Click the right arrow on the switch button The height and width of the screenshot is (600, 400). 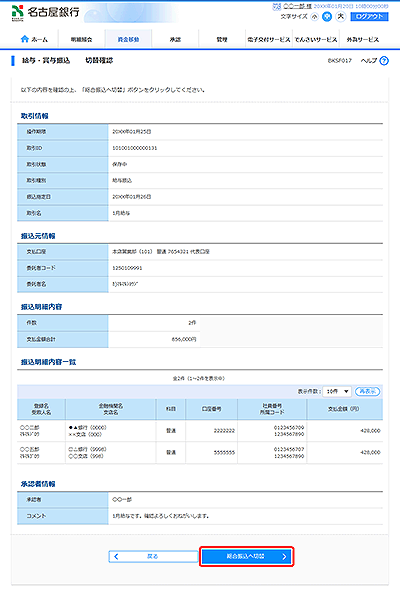point(284,556)
